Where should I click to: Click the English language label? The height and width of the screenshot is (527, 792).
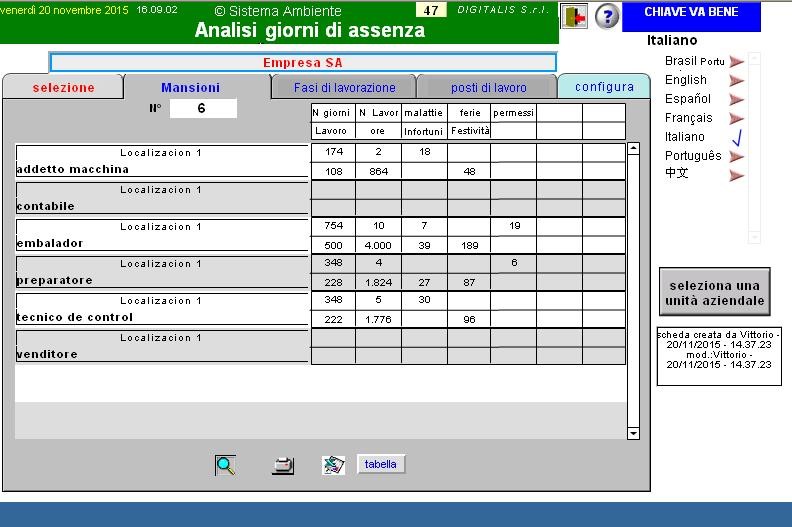pyautogui.click(x=685, y=80)
